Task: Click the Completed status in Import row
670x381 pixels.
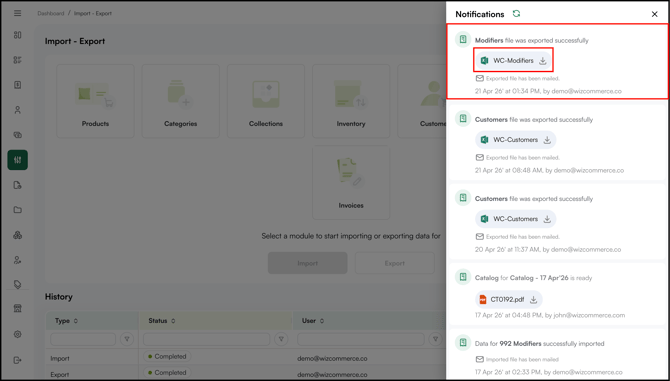Action: point(167,356)
